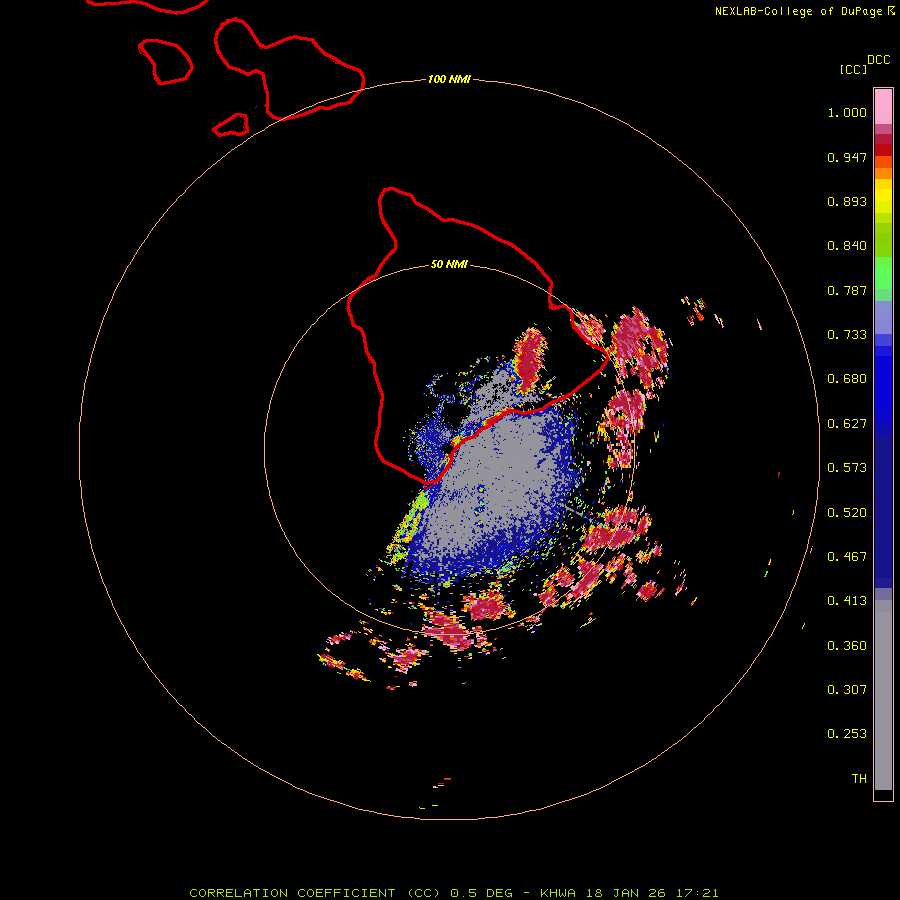Viewport: 900px width, 900px height.
Task: Click the 1.000 value on the color scale
Action: [x=847, y=112]
